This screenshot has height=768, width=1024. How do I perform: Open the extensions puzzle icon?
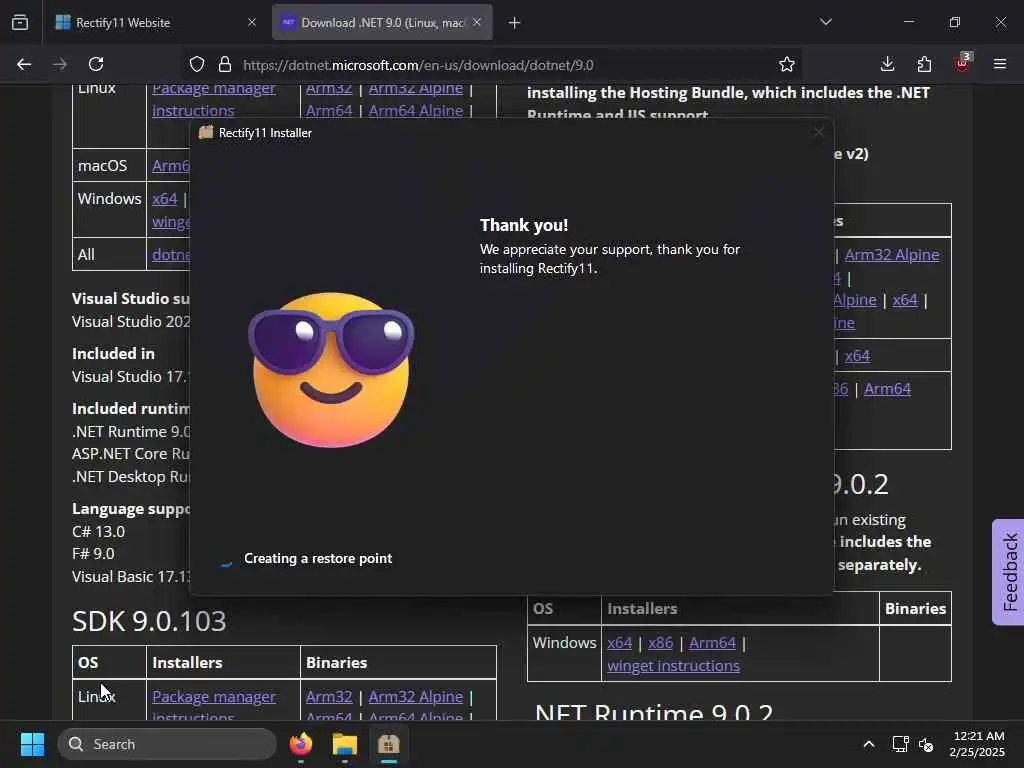924,64
